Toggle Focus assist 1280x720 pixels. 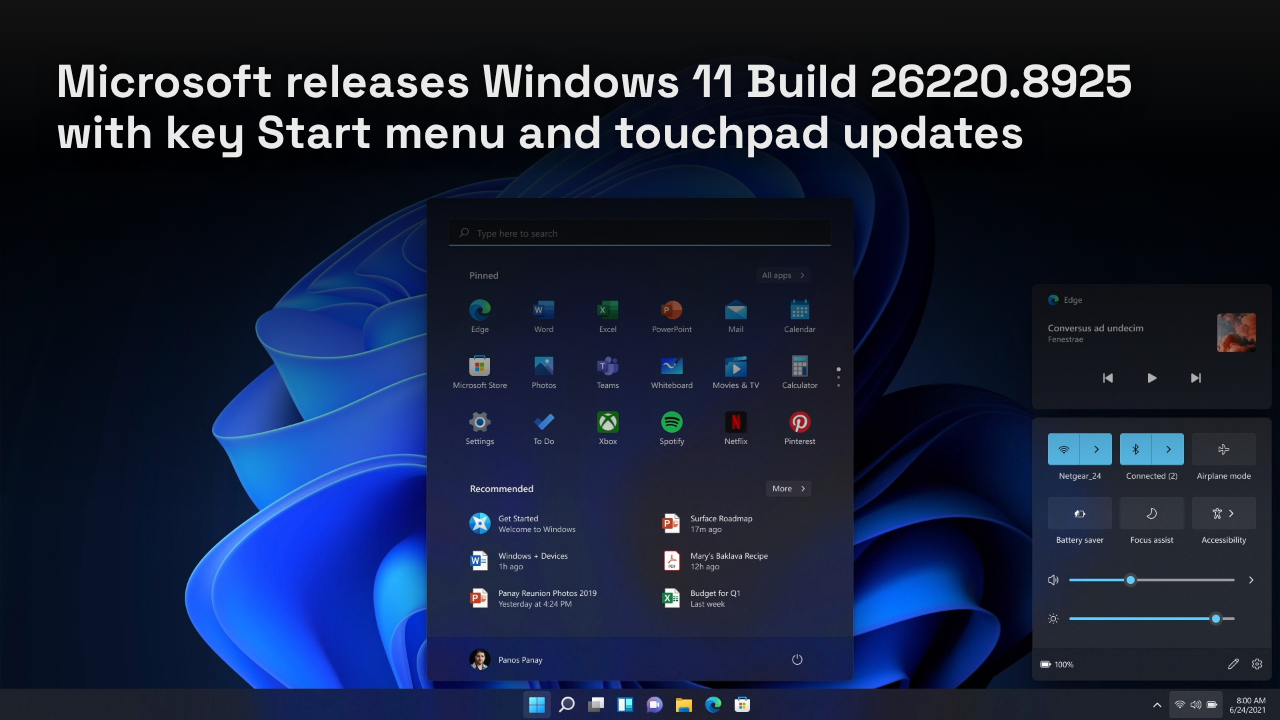click(1152, 513)
